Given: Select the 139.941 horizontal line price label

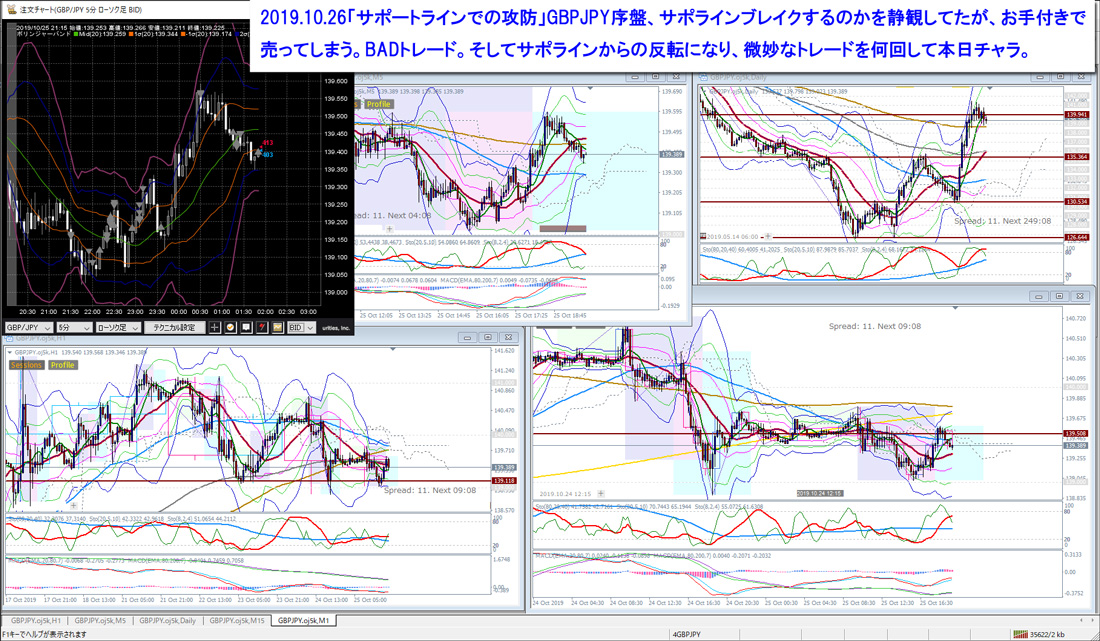Looking at the screenshot, I should point(1076,114).
